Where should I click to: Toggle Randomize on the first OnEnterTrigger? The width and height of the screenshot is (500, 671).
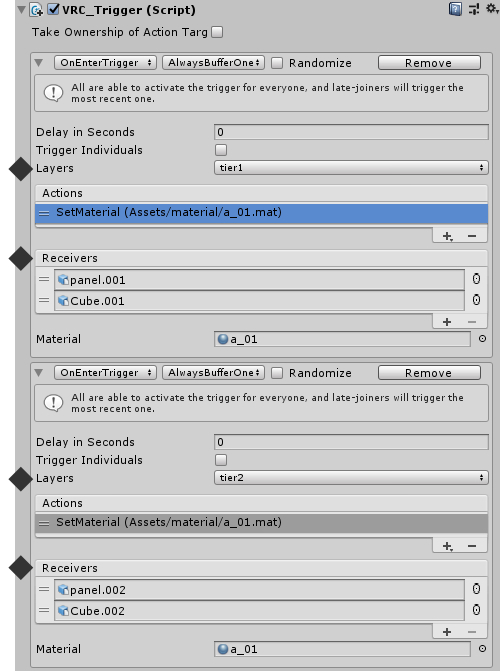pyautogui.click(x=277, y=63)
